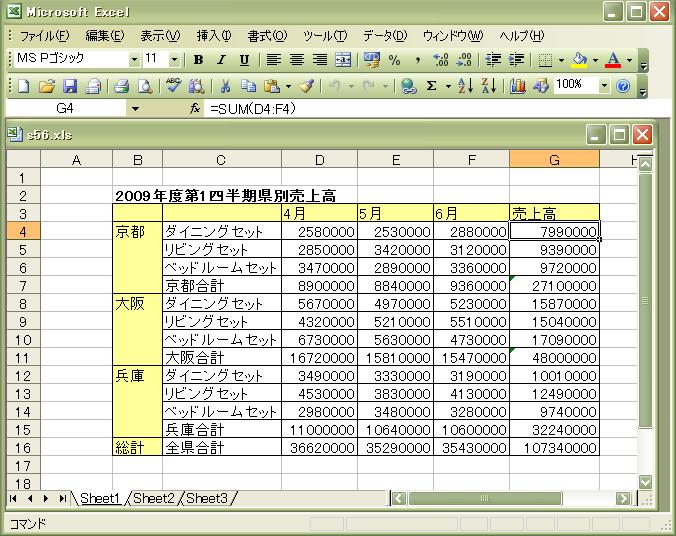This screenshot has width=676, height=536.
Task: Show Drawing toolbar
Action: coord(541,86)
